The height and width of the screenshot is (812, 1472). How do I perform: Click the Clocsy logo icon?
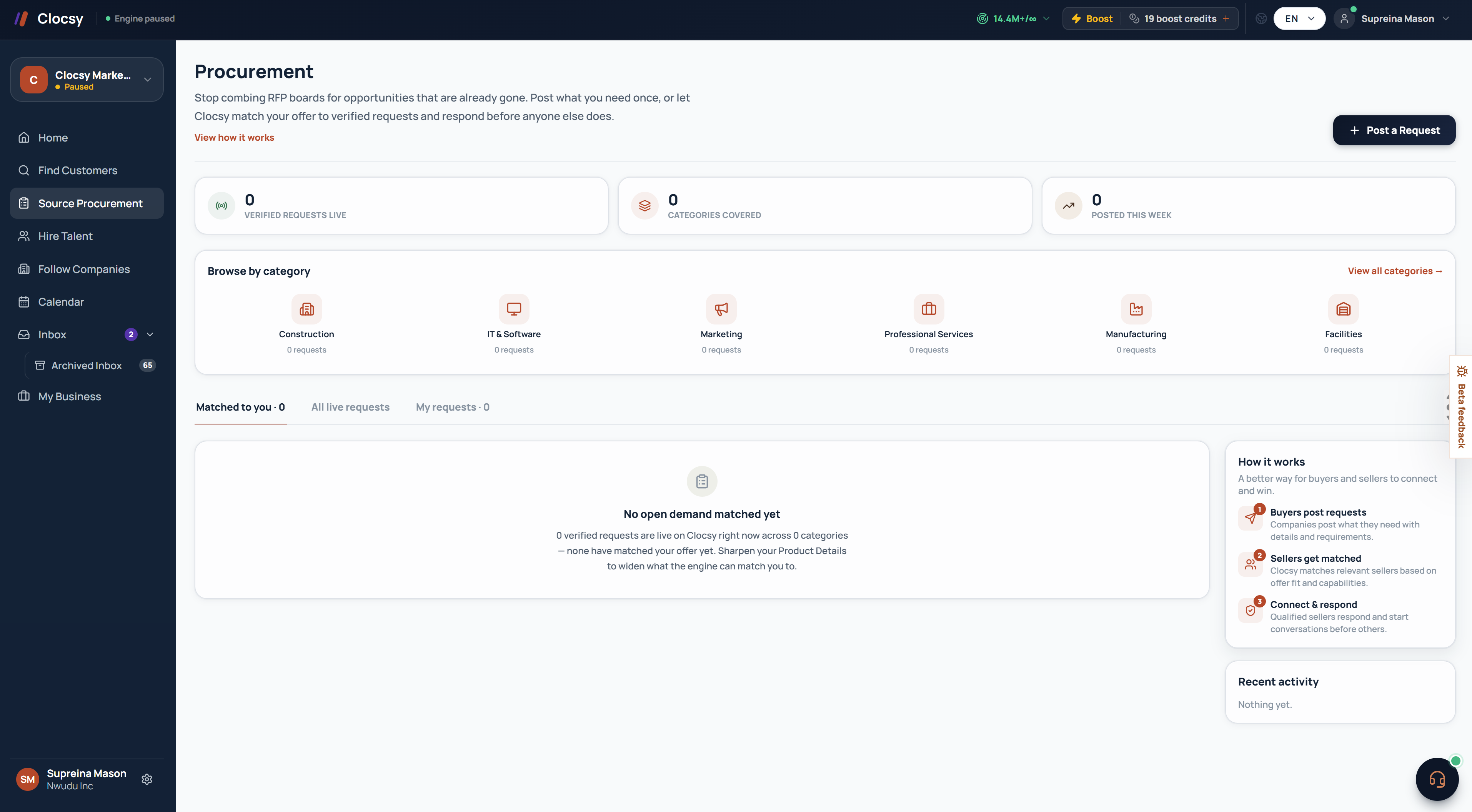click(21, 19)
